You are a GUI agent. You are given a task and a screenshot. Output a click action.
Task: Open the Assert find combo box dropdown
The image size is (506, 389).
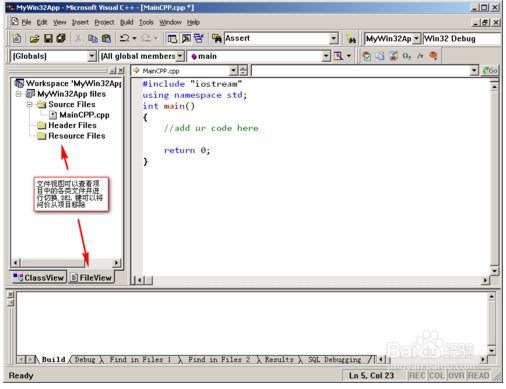[334, 39]
